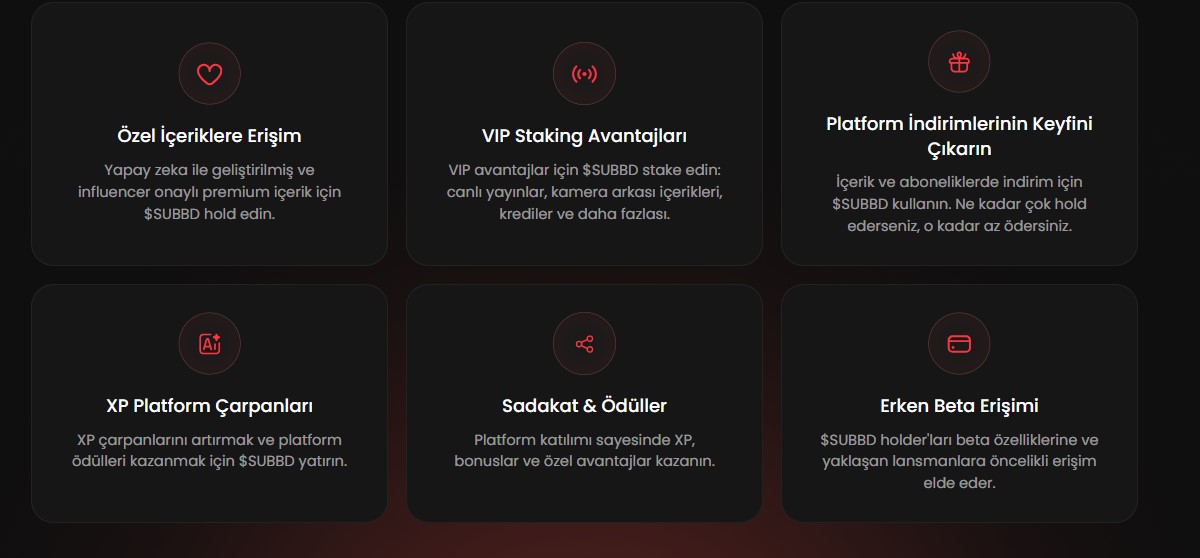Click the AI sparkle icon above XP Platform

[209, 344]
